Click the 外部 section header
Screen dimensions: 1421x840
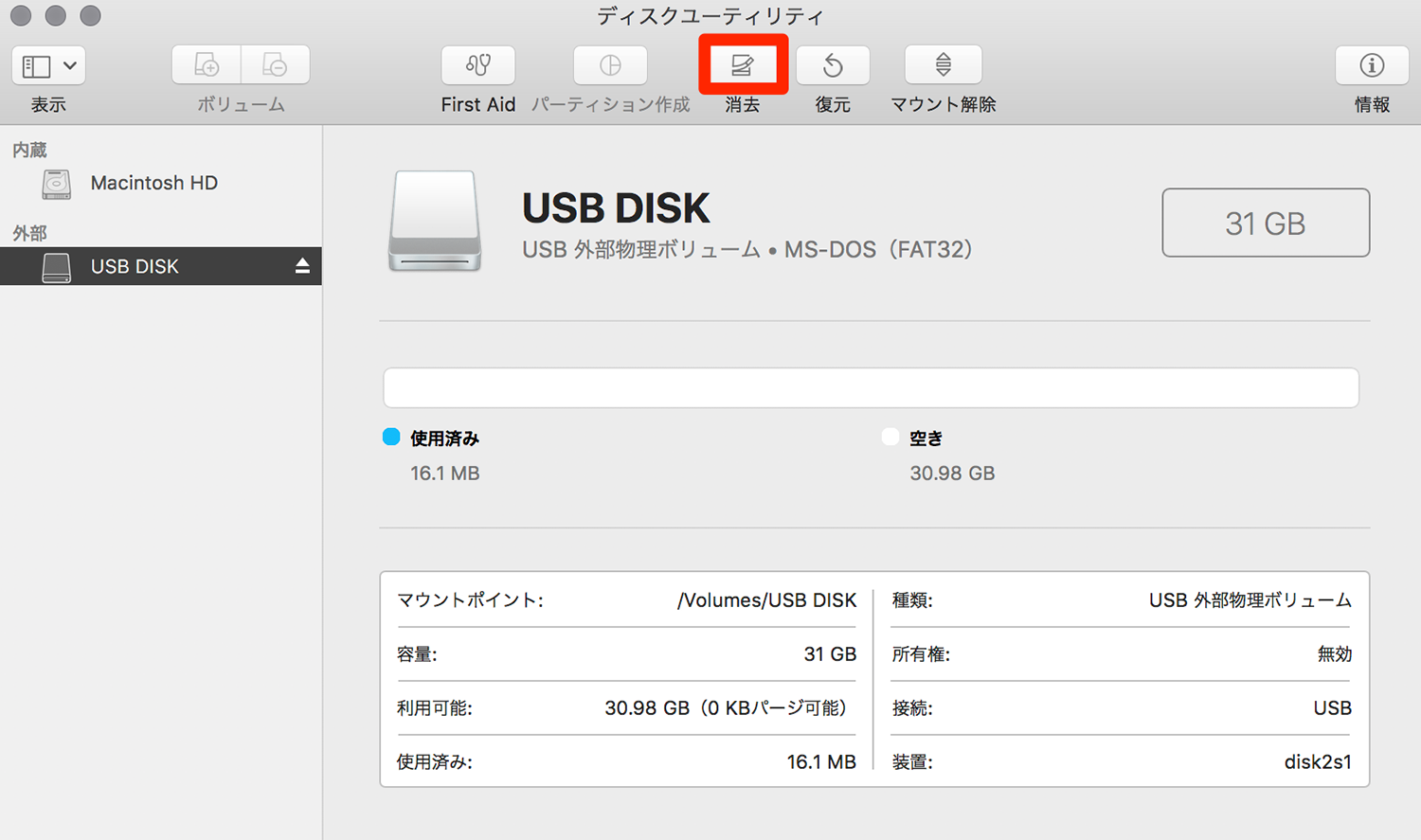(x=29, y=233)
